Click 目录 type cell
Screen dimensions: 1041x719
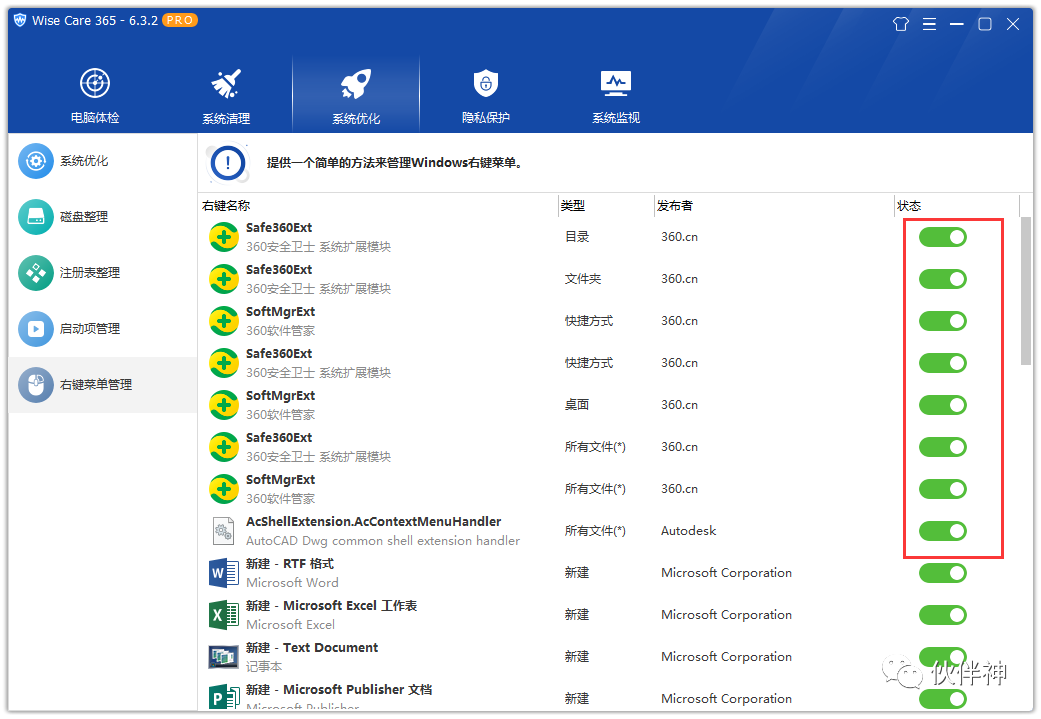point(577,237)
